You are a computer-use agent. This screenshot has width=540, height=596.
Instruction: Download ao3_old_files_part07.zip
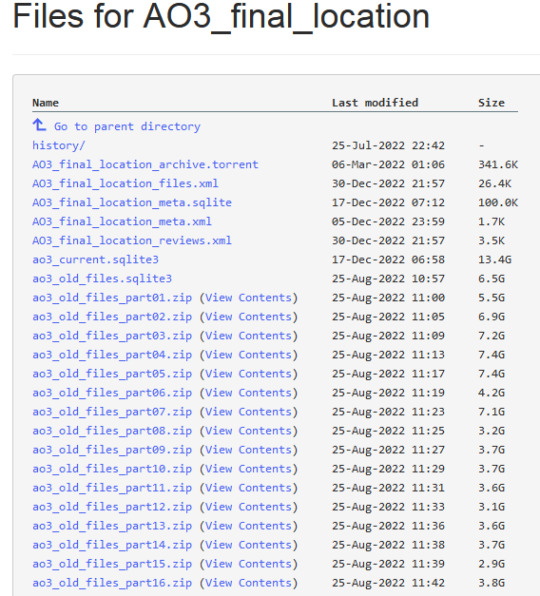pyautogui.click(x=112, y=412)
